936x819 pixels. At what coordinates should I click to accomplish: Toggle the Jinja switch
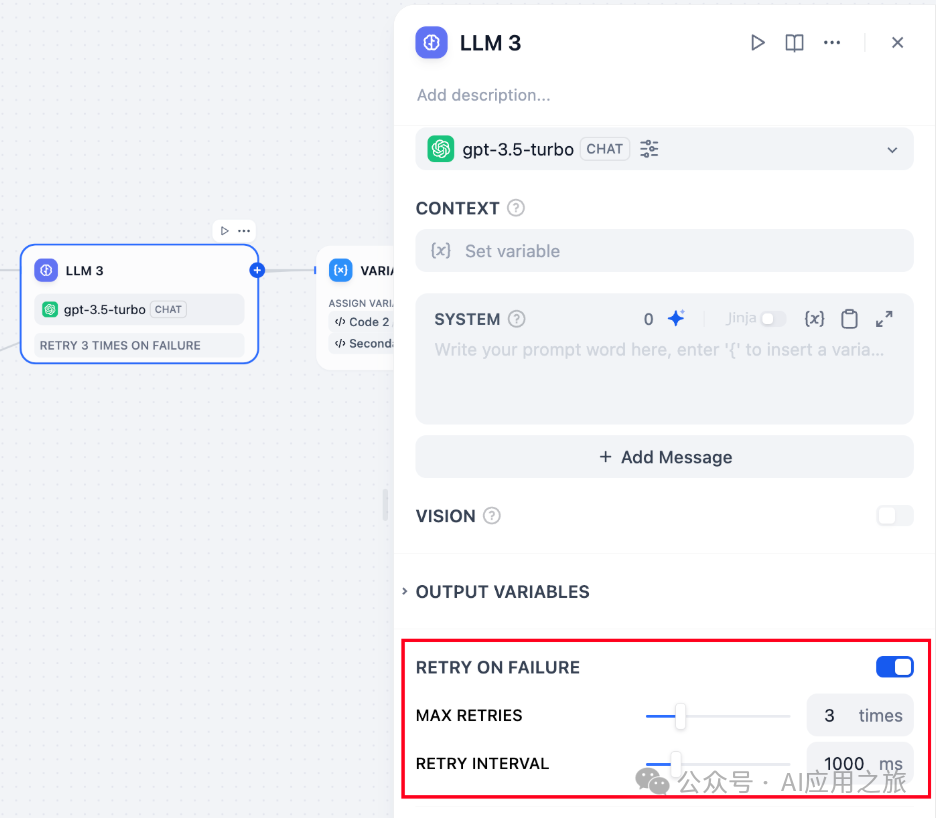tap(773, 319)
